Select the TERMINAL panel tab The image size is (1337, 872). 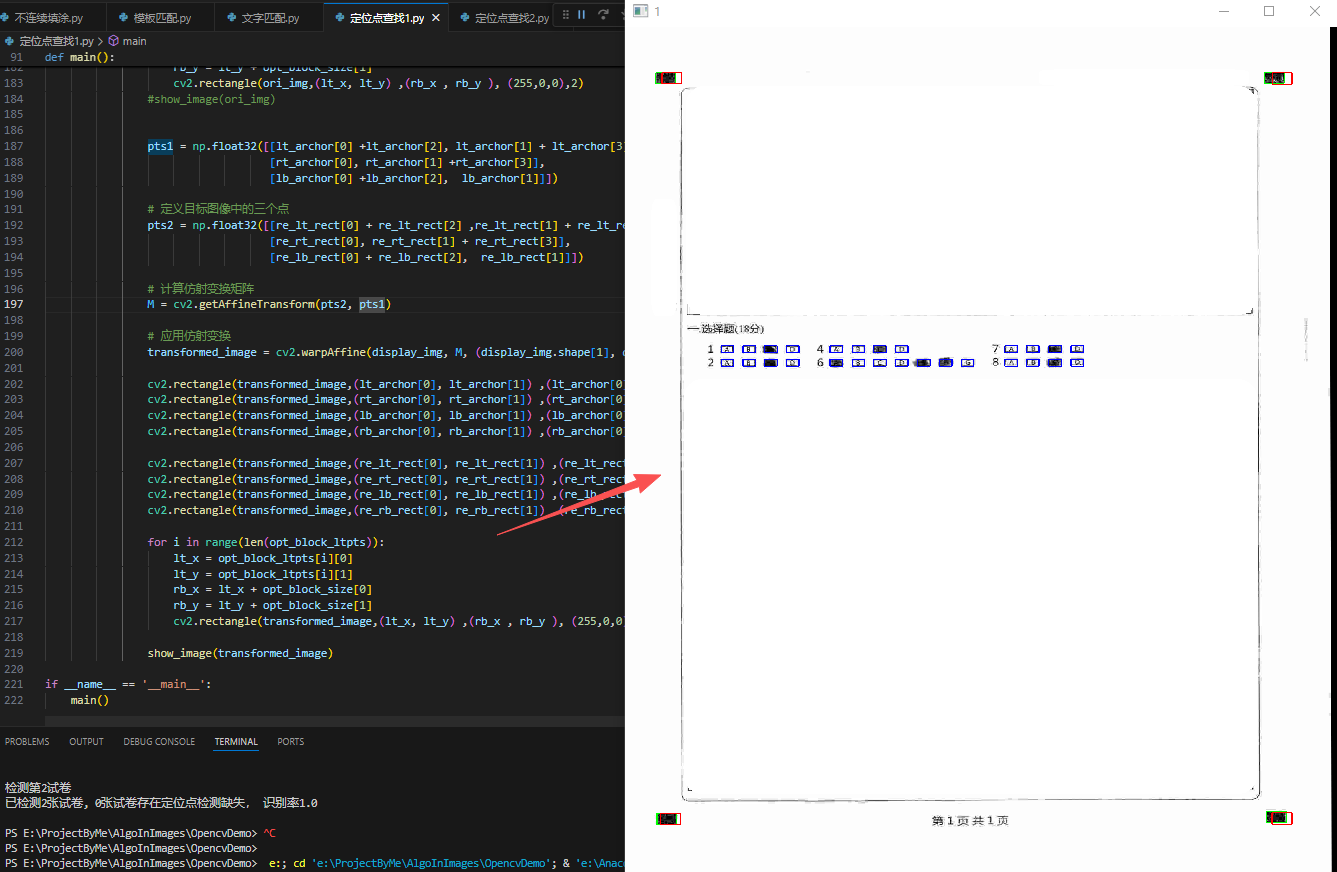(236, 742)
